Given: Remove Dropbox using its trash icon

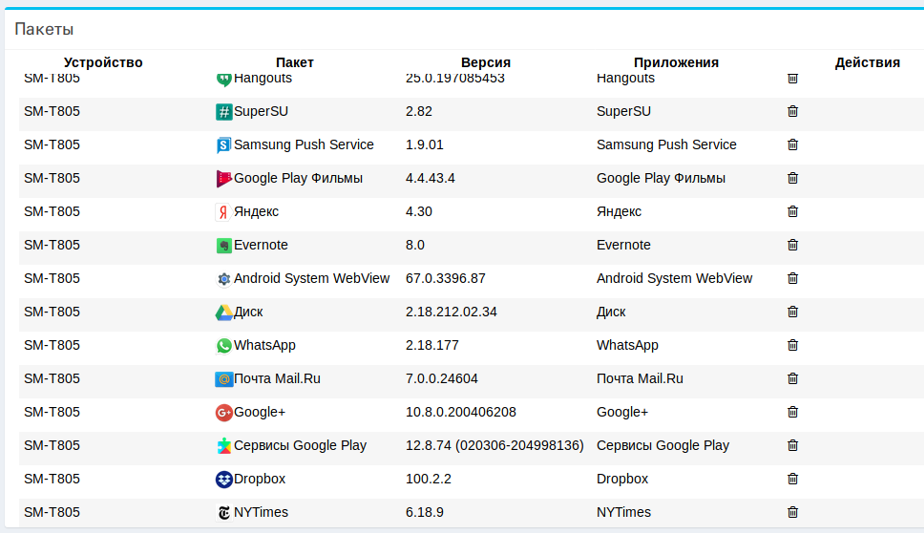Looking at the screenshot, I should [x=793, y=479].
